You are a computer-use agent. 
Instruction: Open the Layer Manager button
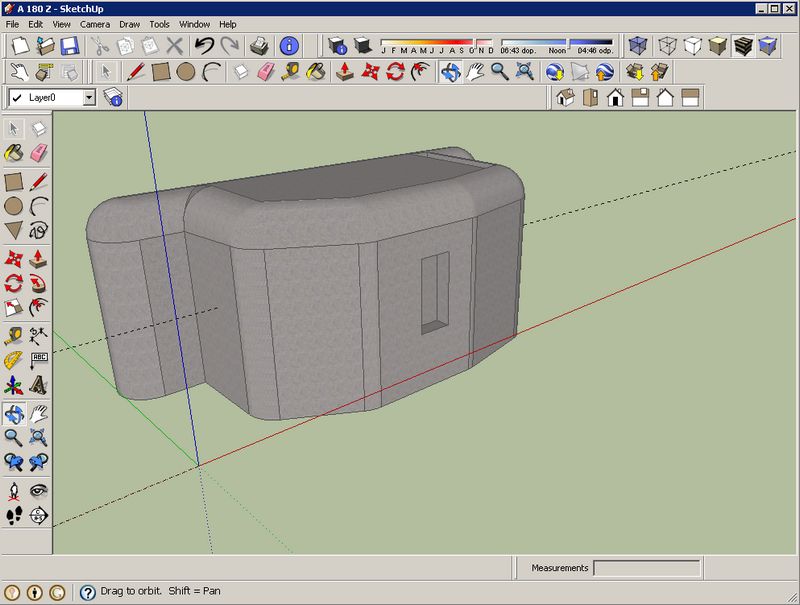[113, 97]
